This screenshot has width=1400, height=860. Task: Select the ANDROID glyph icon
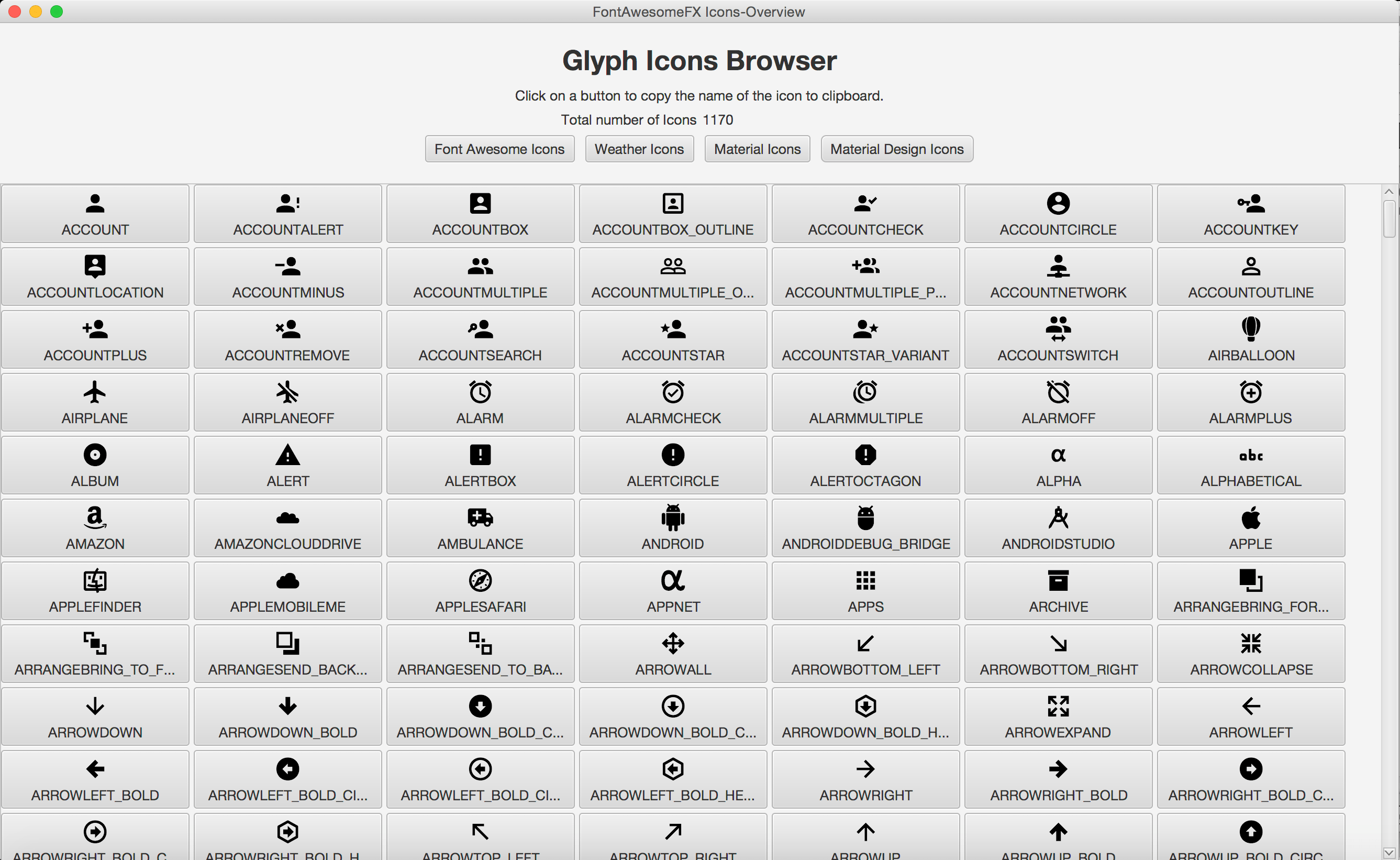(672, 528)
